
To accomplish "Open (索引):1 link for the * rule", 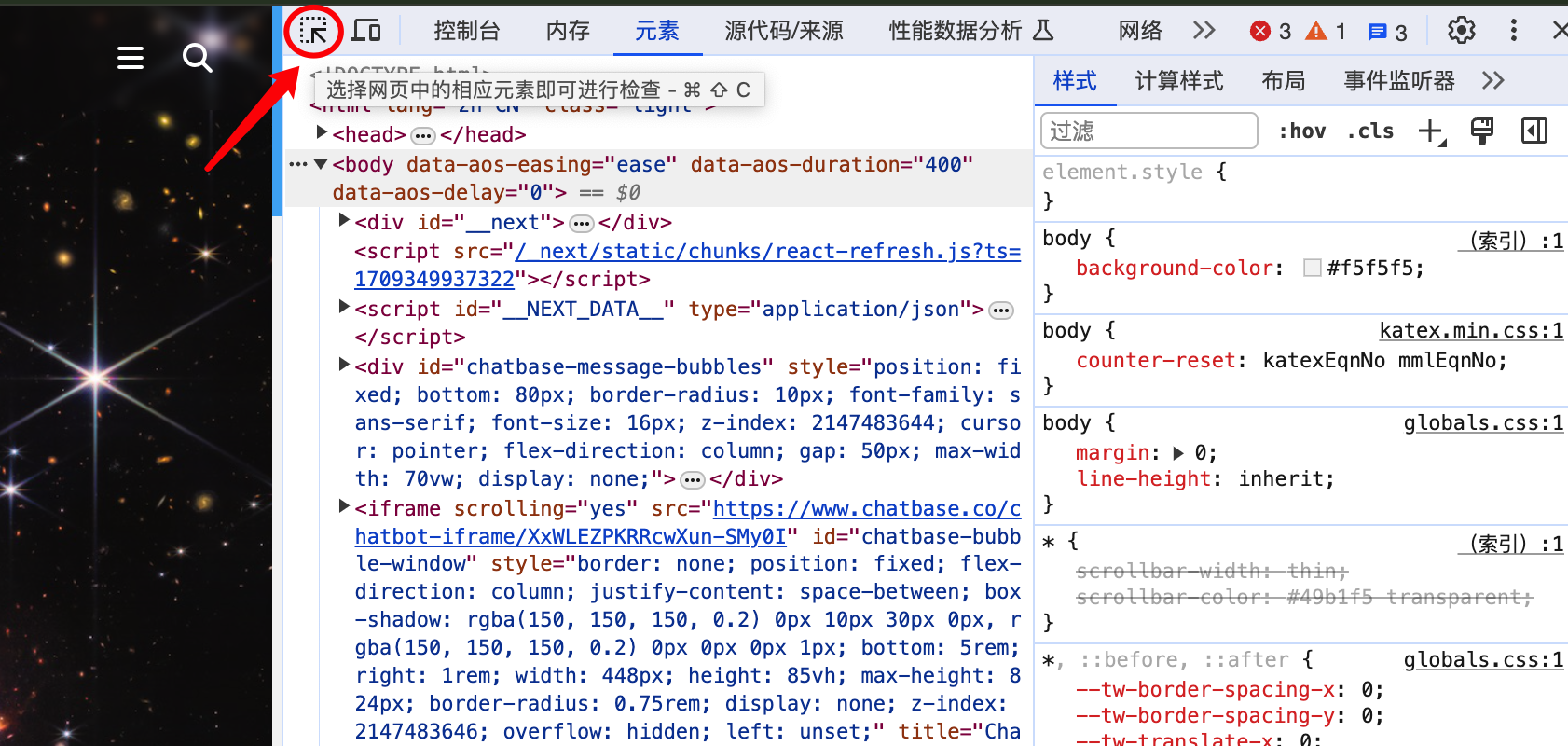I will point(1511,544).
